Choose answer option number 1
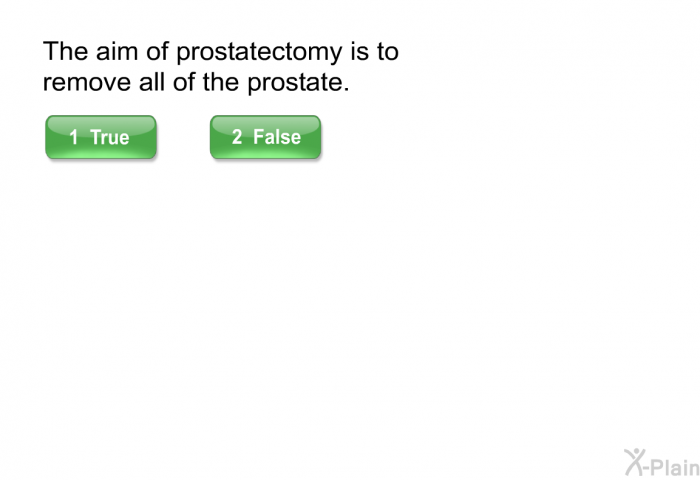Viewport: 700px width, 480px height. click(101, 137)
